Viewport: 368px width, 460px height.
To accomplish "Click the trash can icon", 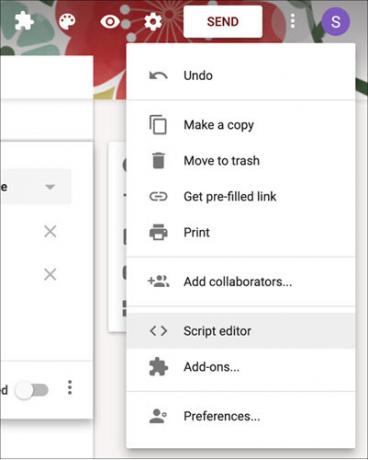I will coord(158,160).
